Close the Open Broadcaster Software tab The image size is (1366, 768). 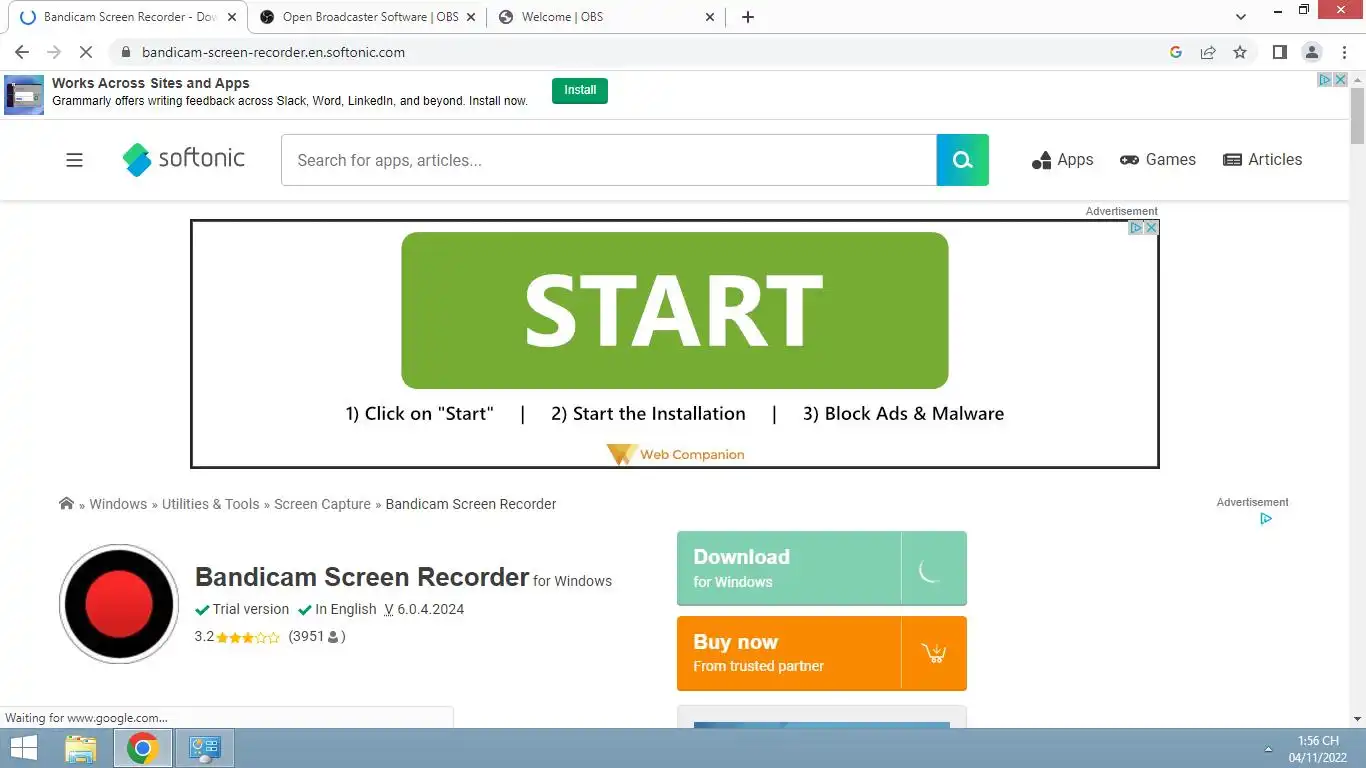pyautogui.click(x=471, y=17)
